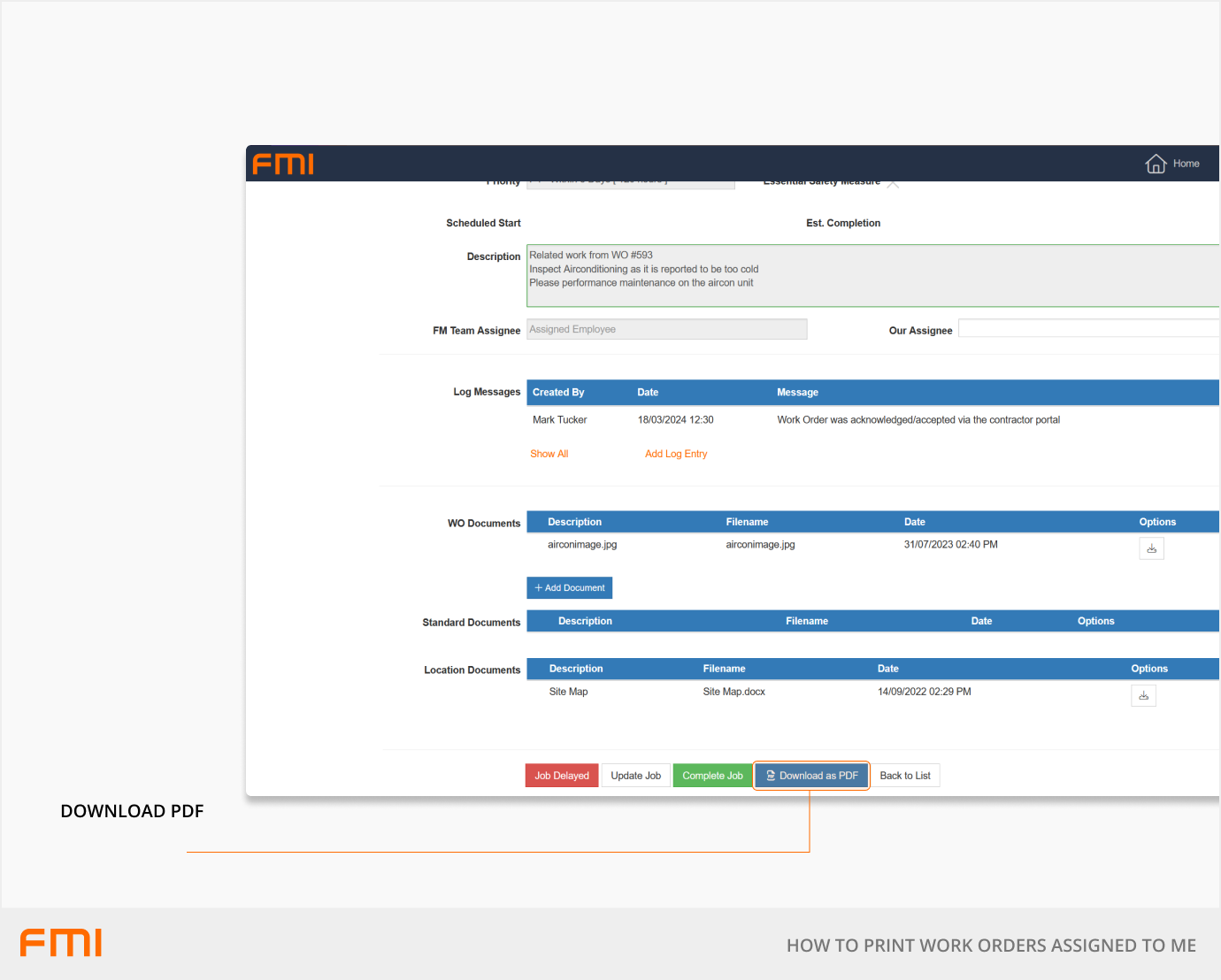Click the Home house icon
Screen dimensions: 1221x980
click(x=1156, y=164)
